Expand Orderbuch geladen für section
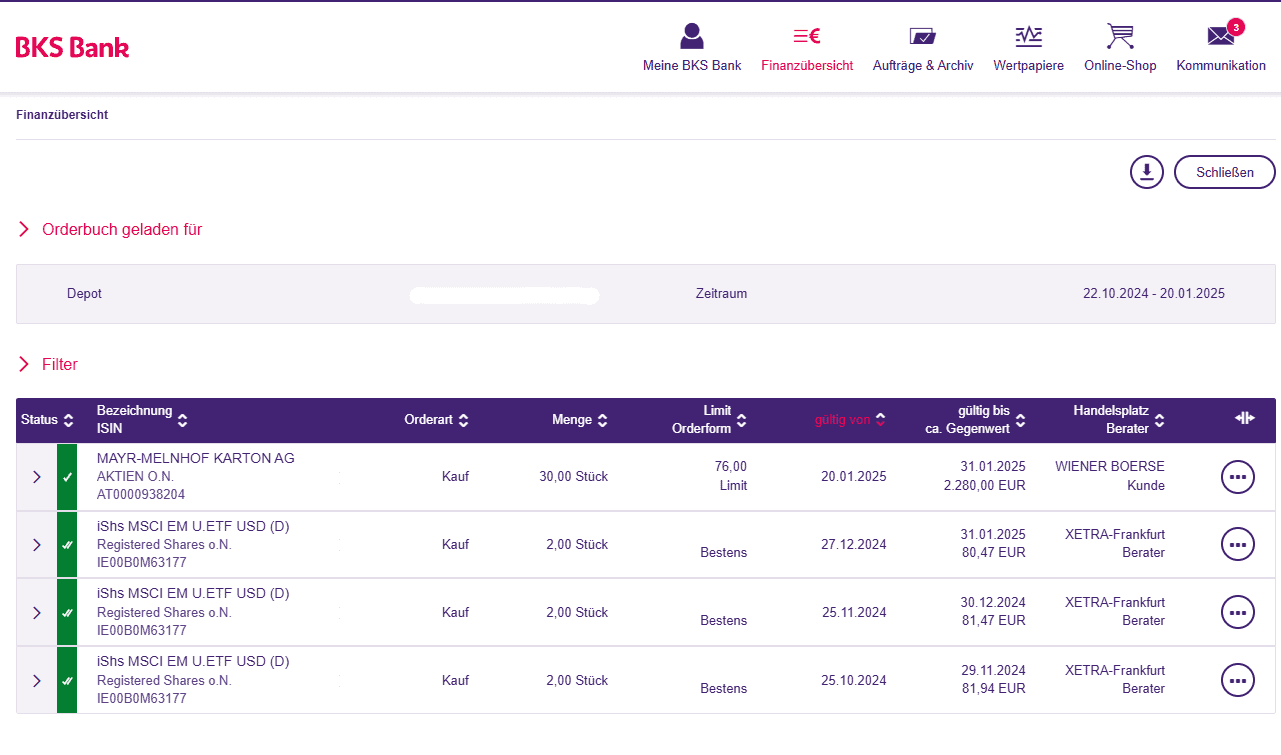 tap(110, 229)
